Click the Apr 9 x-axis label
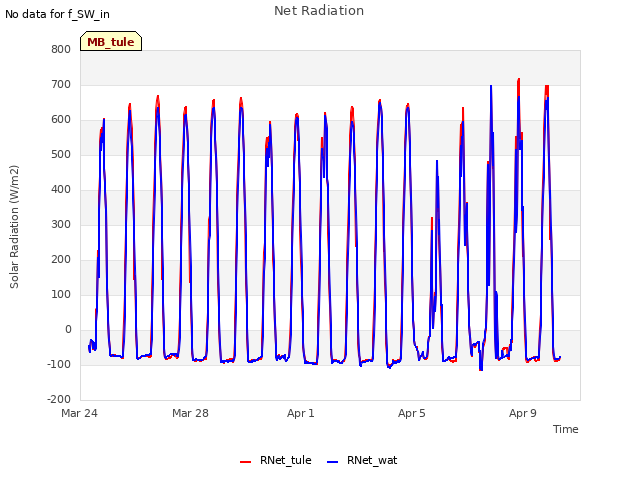The image size is (640, 480). pos(523,413)
